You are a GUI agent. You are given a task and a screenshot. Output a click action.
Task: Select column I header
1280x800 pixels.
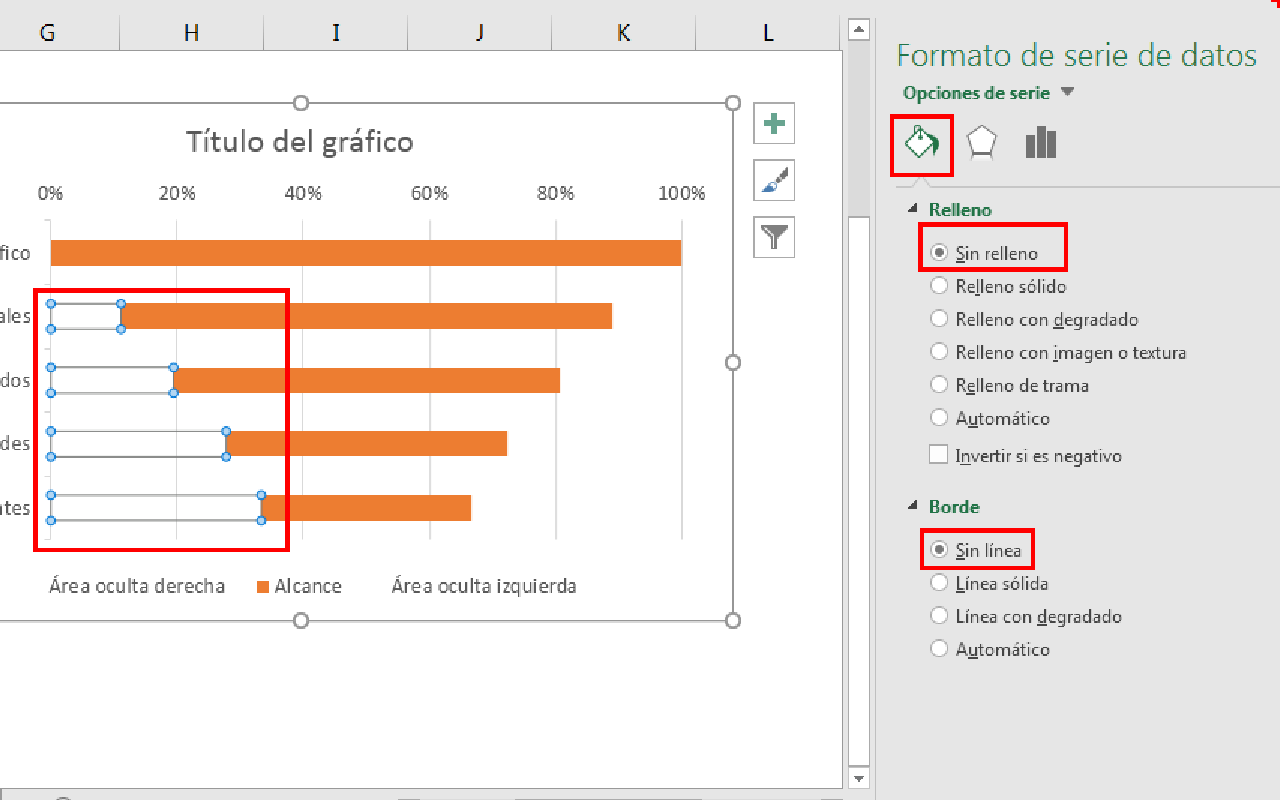pos(335,33)
